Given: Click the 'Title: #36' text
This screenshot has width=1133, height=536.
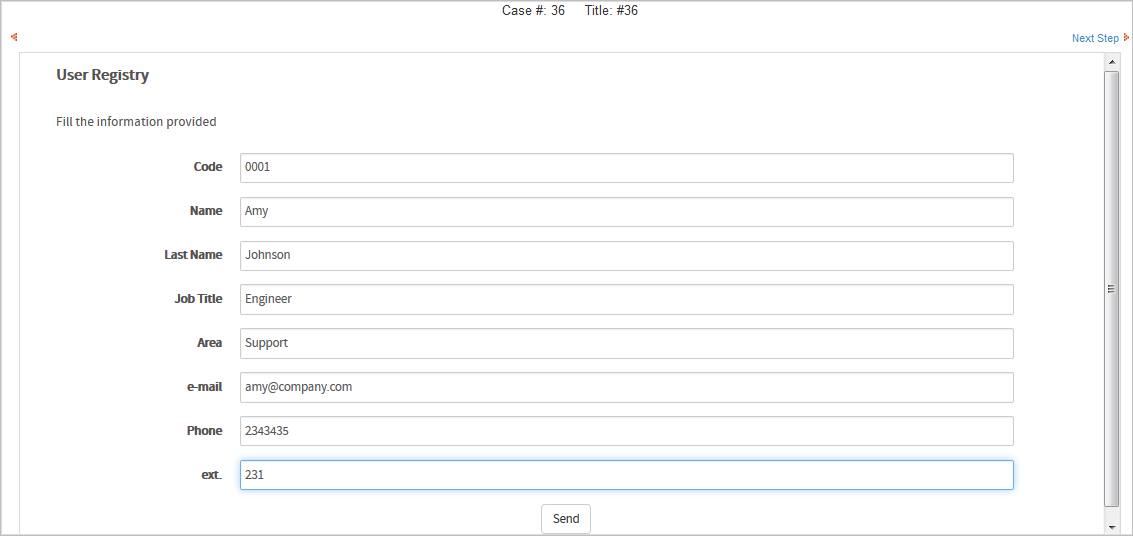Looking at the screenshot, I should (611, 11).
